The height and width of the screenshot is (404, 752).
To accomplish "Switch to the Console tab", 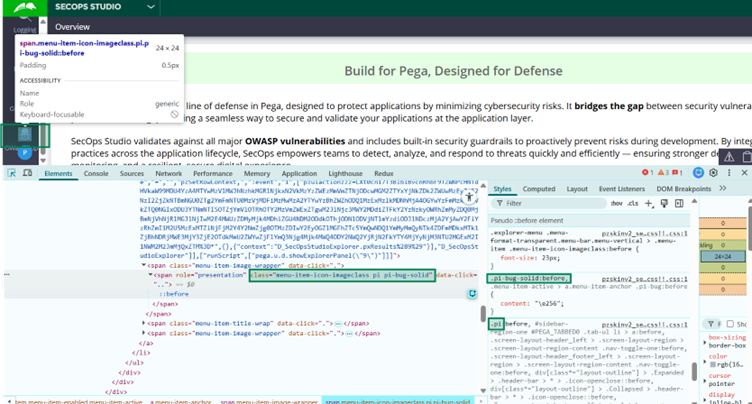I will click(96, 173).
